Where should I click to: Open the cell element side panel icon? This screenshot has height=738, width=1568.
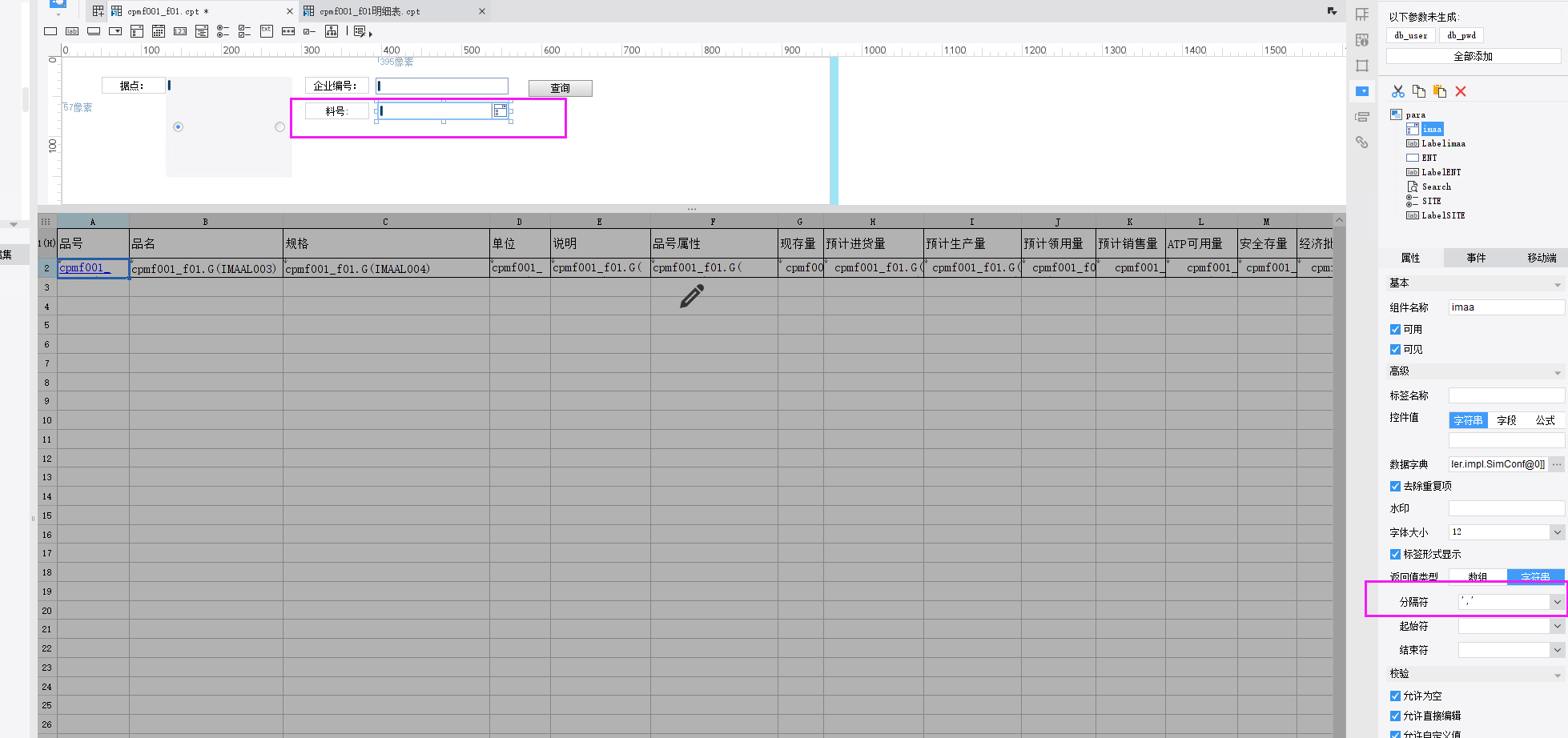1362,14
